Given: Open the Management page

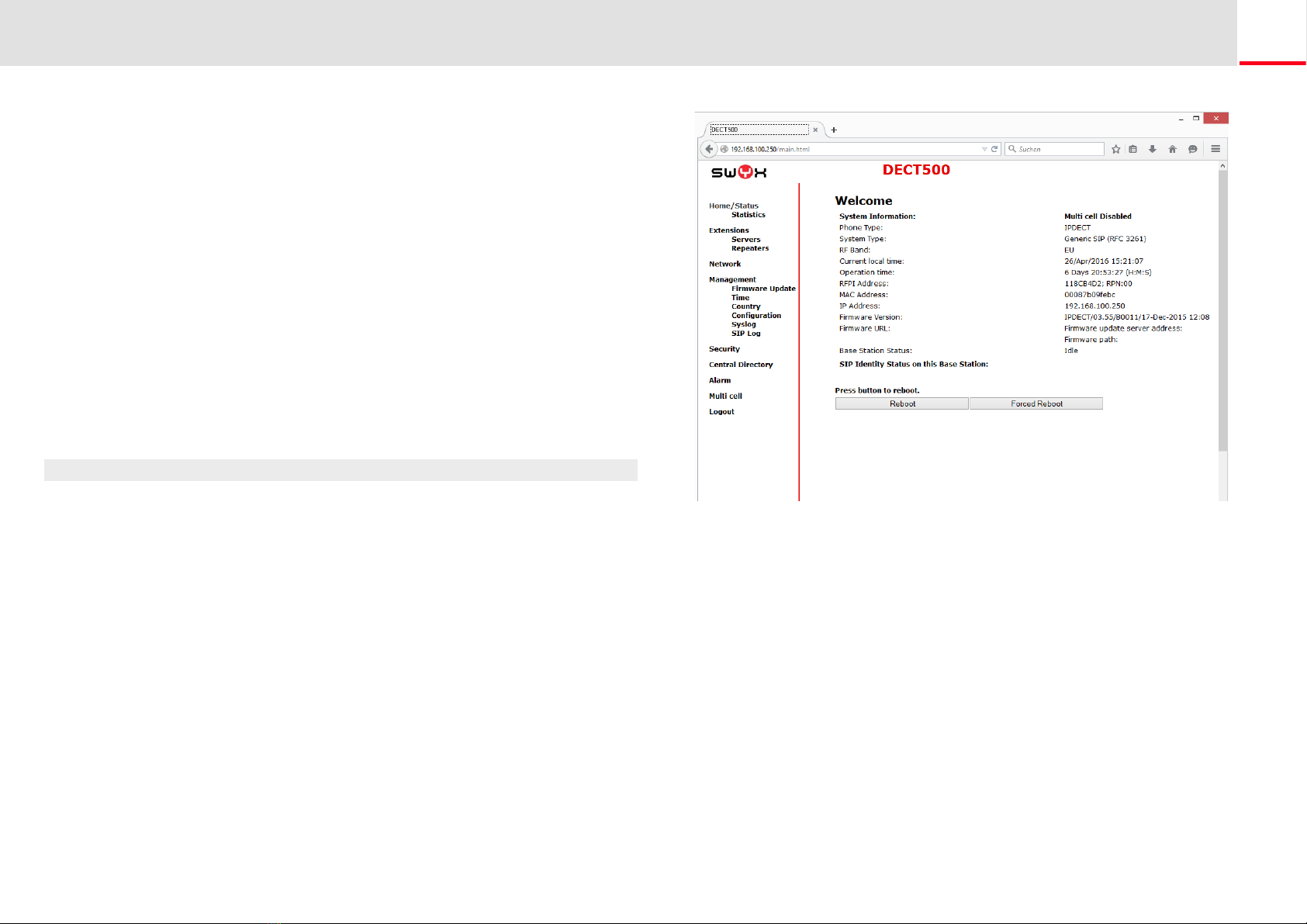Looking at the screenshot, I should (732, 279).
